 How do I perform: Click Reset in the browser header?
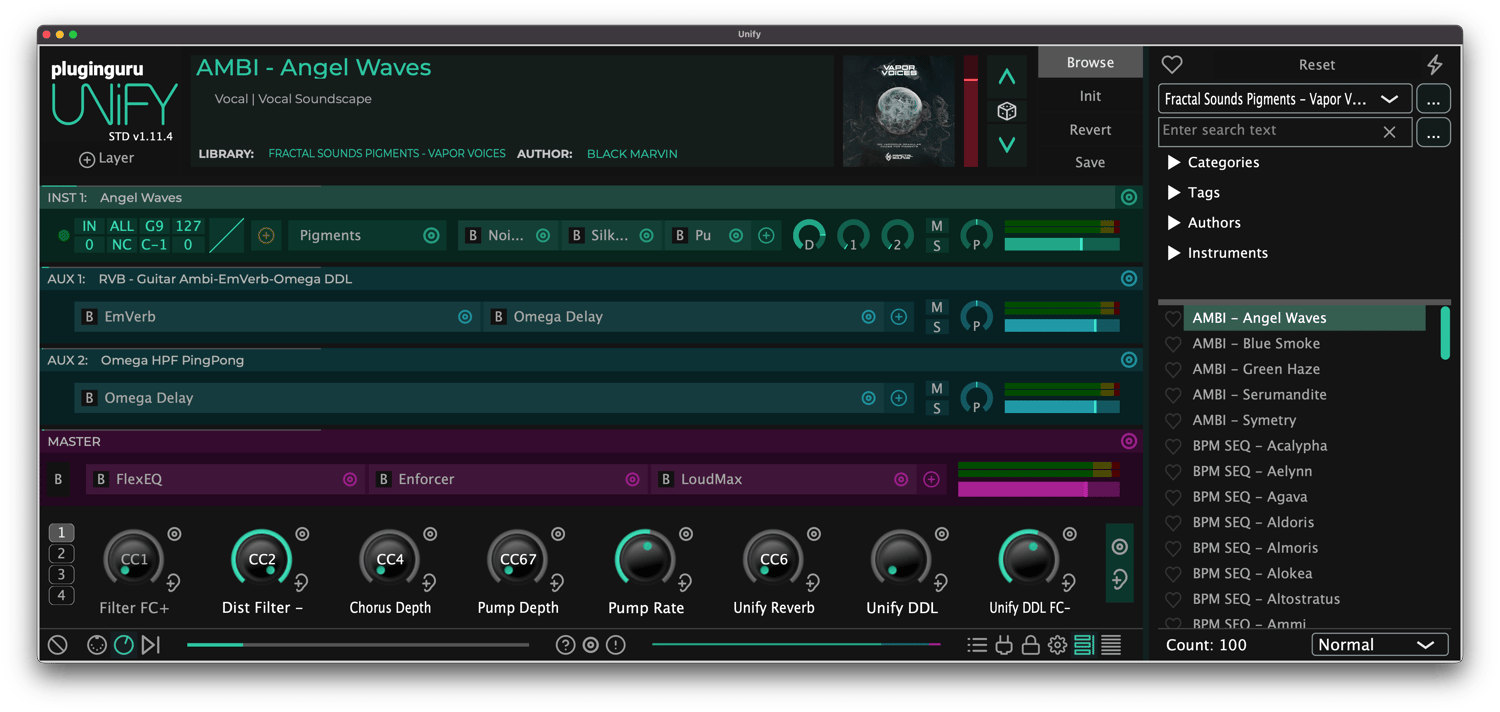tap(1316, 64)
